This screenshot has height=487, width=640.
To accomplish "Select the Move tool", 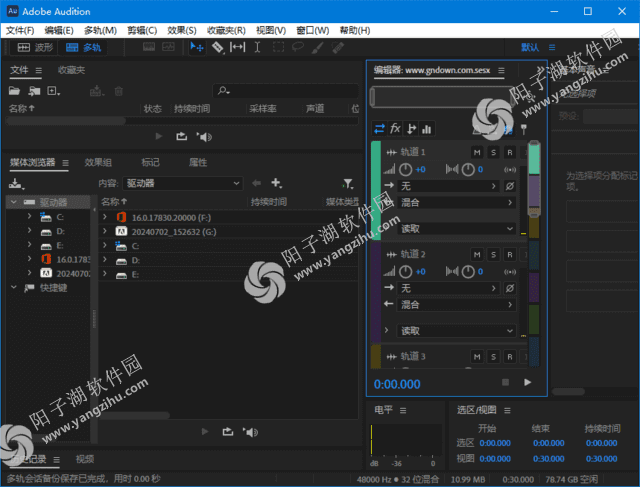I will pyautogui.click(x=197, y=47).
